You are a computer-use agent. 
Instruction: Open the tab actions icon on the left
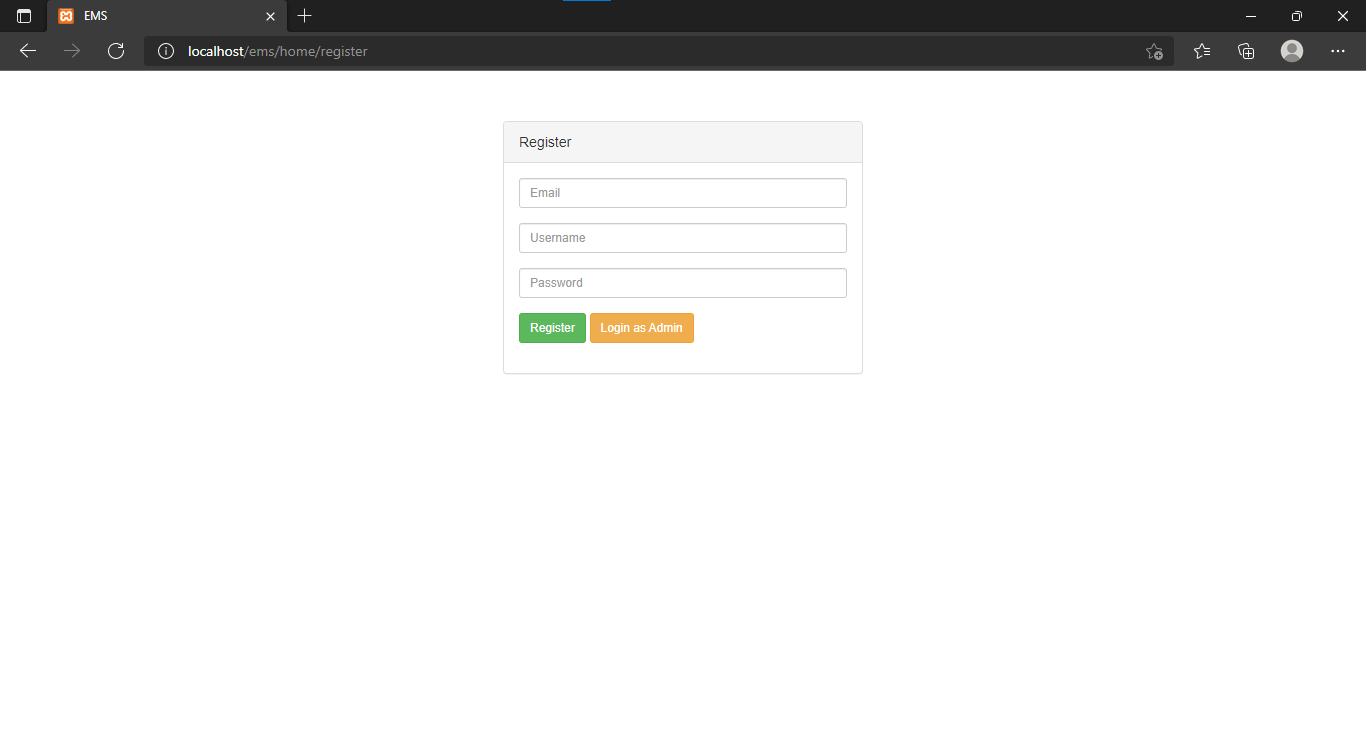tap(23, 16)
